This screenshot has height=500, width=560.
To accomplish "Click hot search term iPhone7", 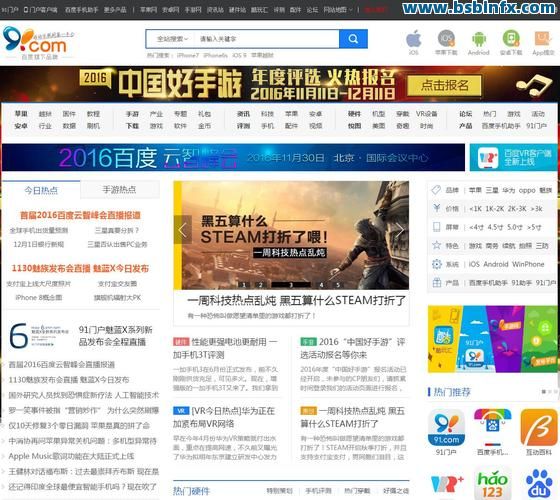I will coord(188,55).
